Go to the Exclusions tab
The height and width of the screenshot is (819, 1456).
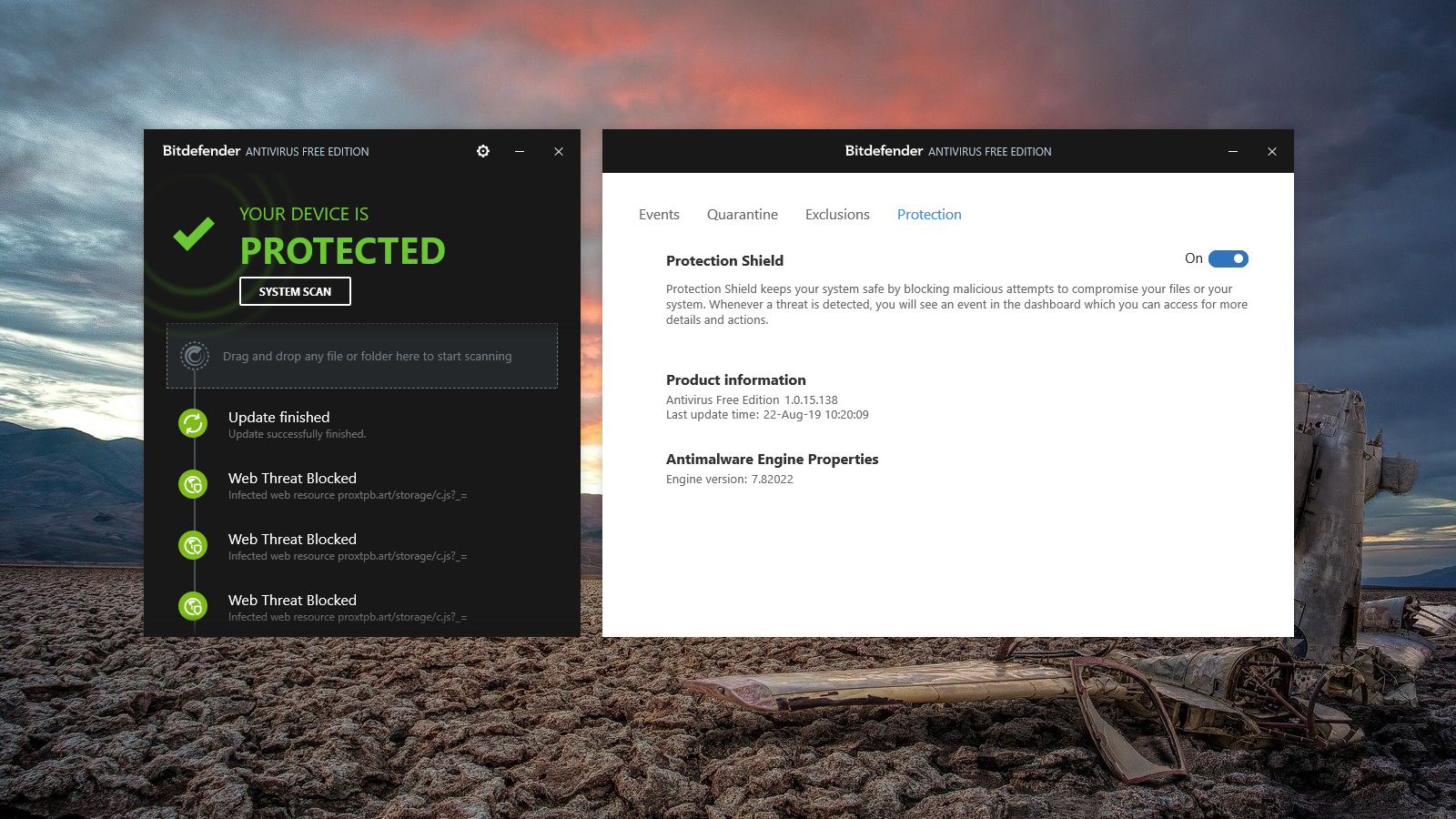837,215
